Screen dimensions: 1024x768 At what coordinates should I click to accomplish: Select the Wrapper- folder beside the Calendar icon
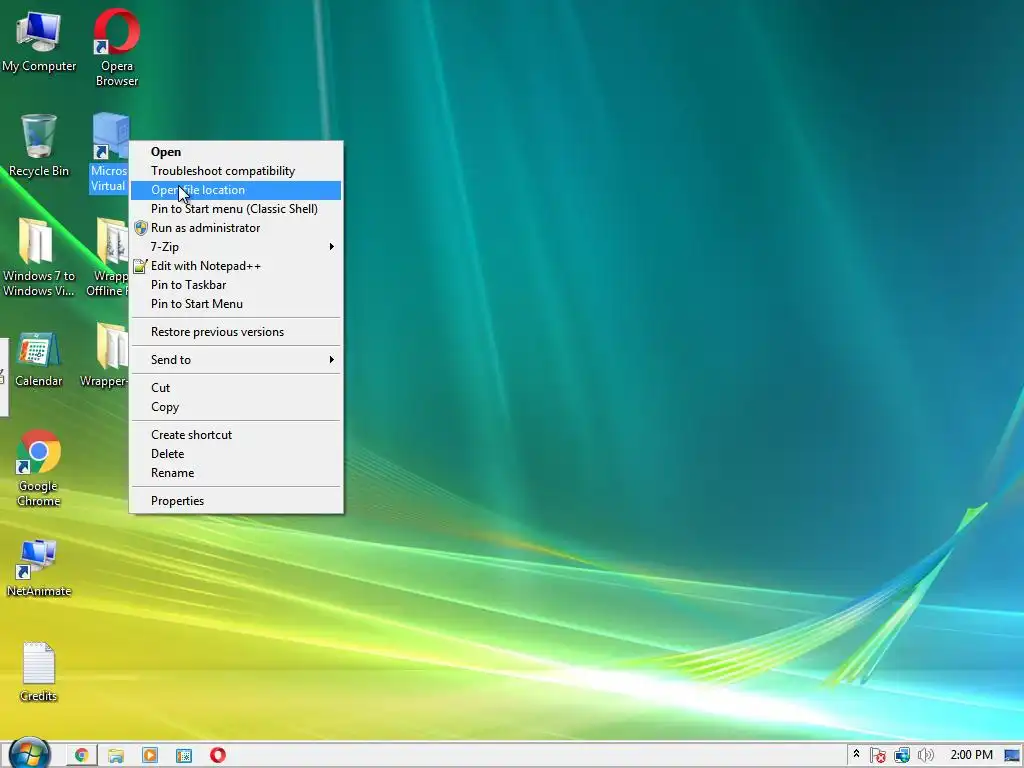tap(104, 356)
